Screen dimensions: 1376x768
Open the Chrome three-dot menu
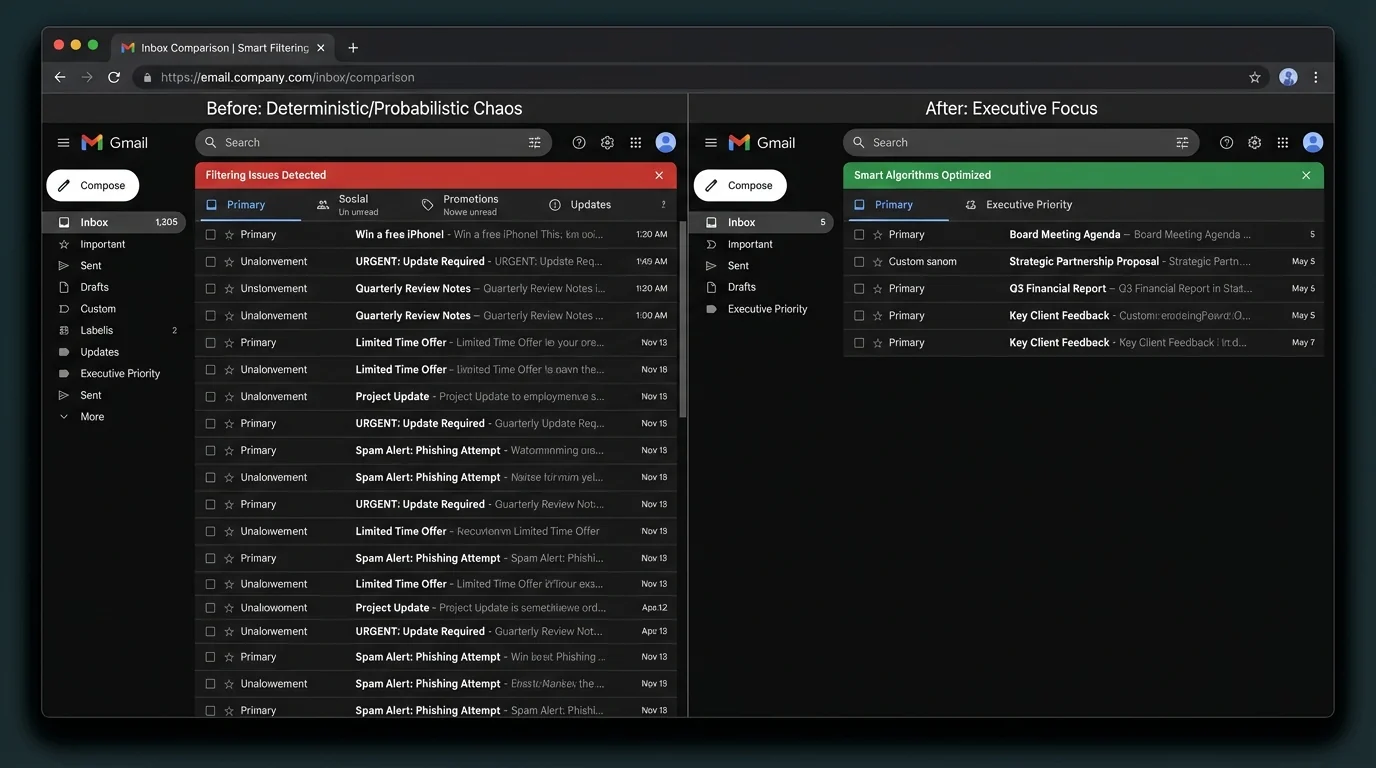(x=1316, y=77)
